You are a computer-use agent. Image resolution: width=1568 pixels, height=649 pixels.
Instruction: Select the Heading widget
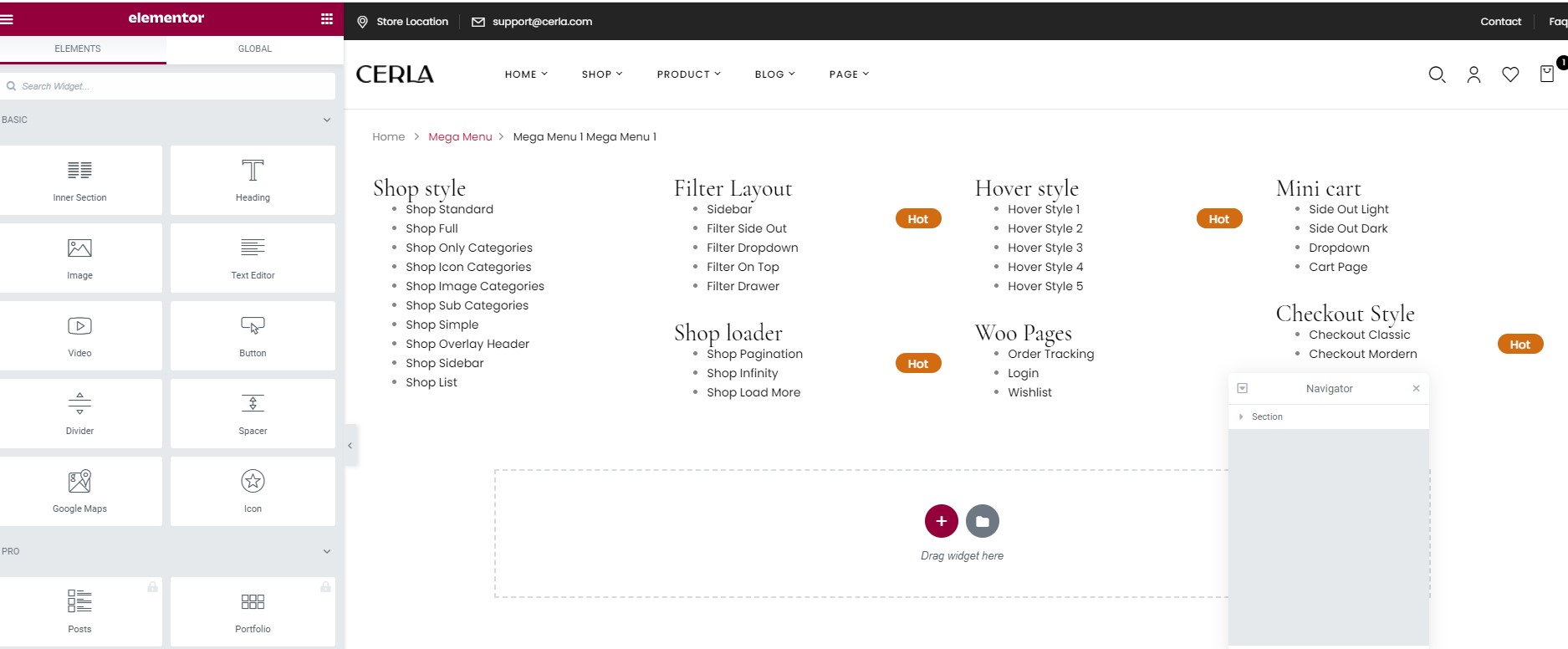click(253, 180)
